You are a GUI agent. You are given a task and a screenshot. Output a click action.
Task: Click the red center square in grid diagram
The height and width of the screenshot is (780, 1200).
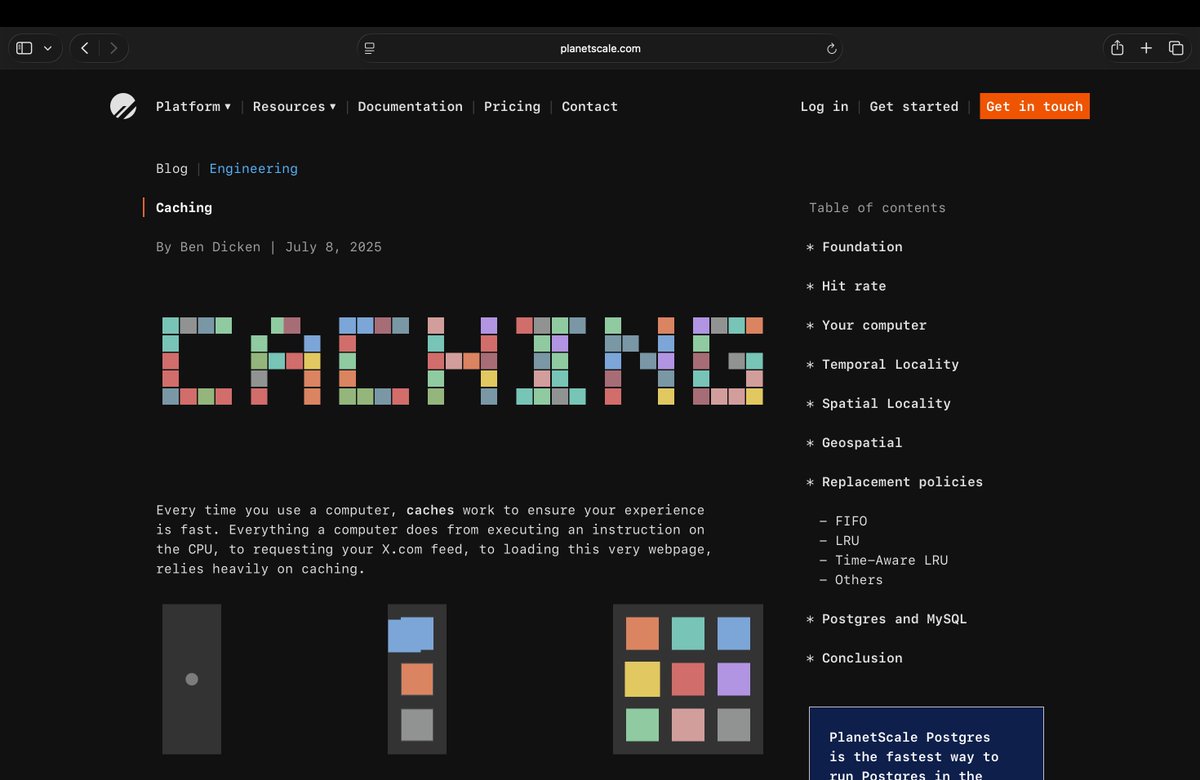click(x=688, y=679)
